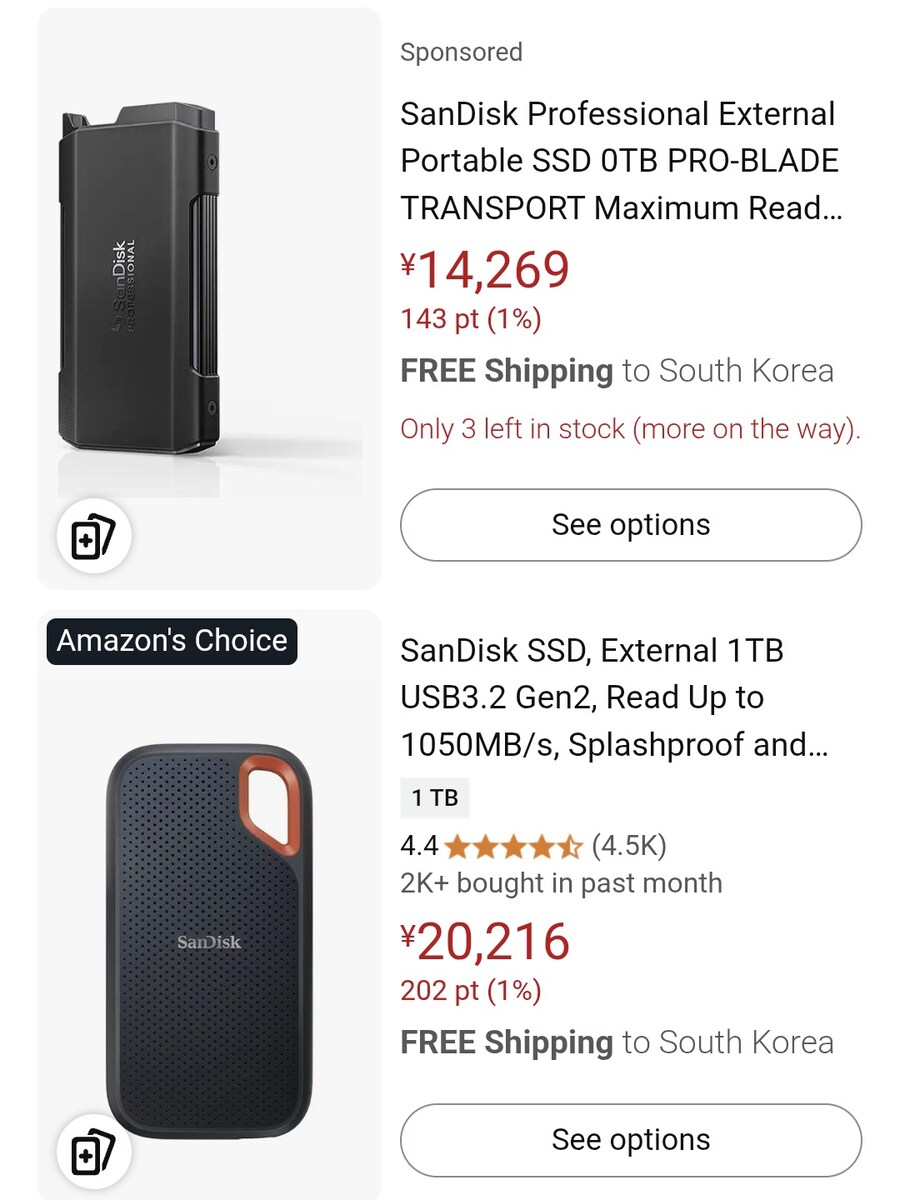Click the Amazon's Choice badge

171,641
